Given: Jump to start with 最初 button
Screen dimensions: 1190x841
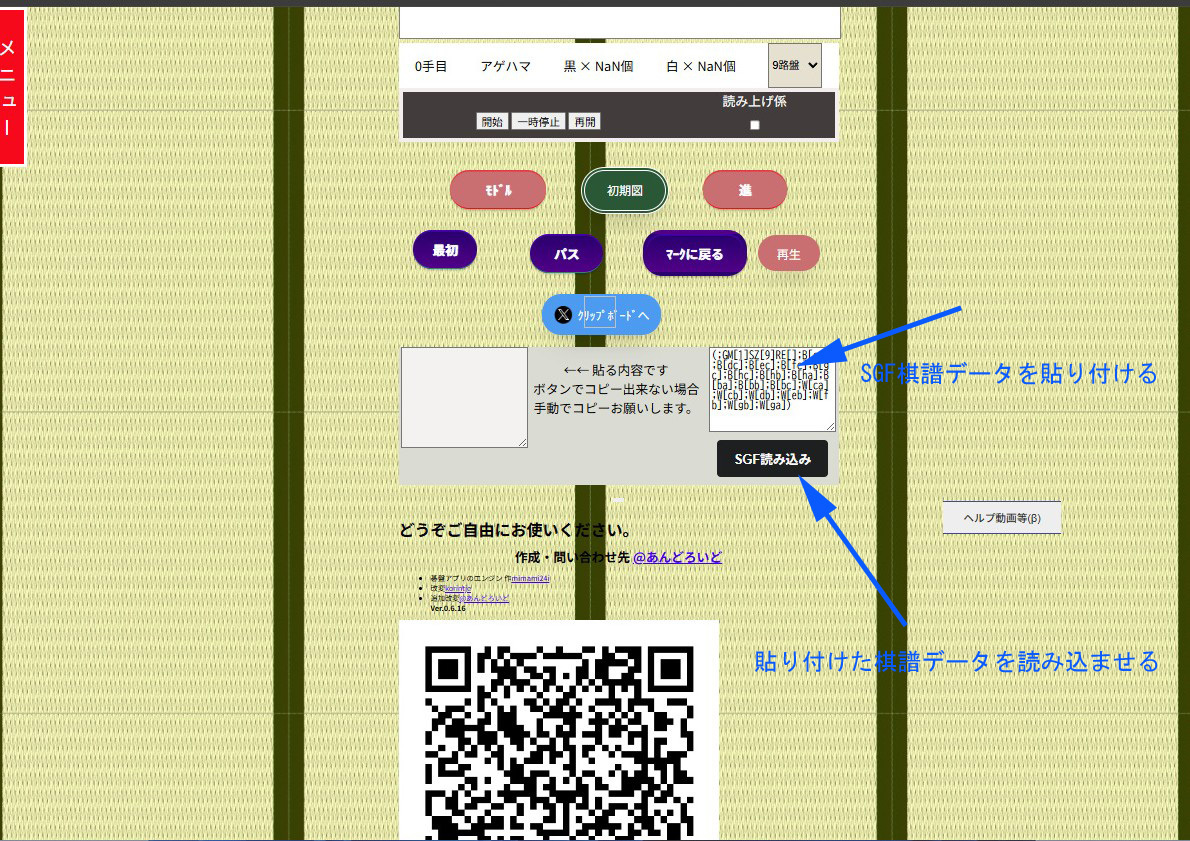Looking at the screenshot, I should (445, 250).
